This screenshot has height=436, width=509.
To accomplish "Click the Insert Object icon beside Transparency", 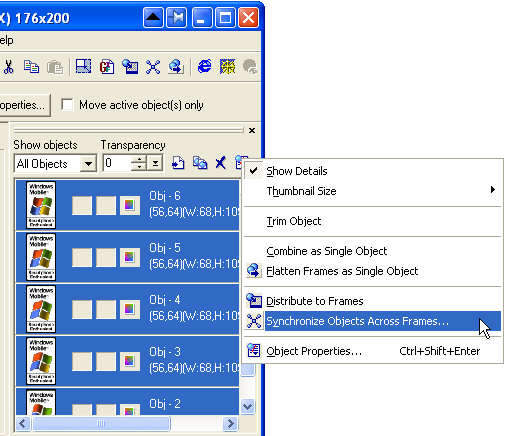I will point(178,163).
